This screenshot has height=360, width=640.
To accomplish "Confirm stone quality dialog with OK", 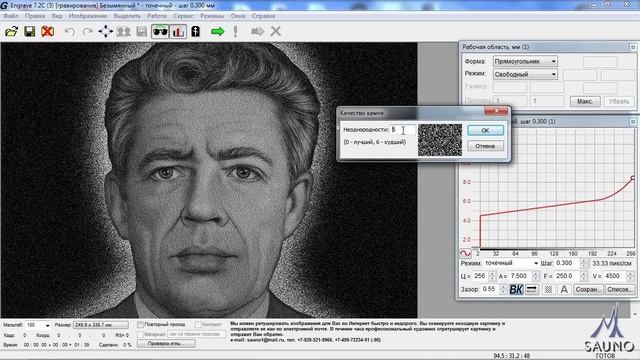I will 485,130.
